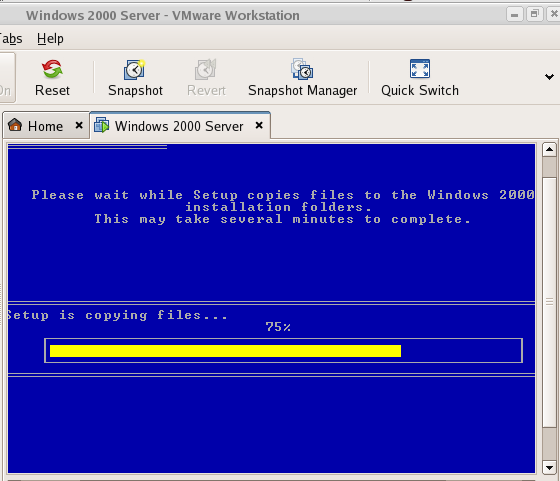
Task: Click the yellow file-copy progress bar
Action: tap(225, 351)
